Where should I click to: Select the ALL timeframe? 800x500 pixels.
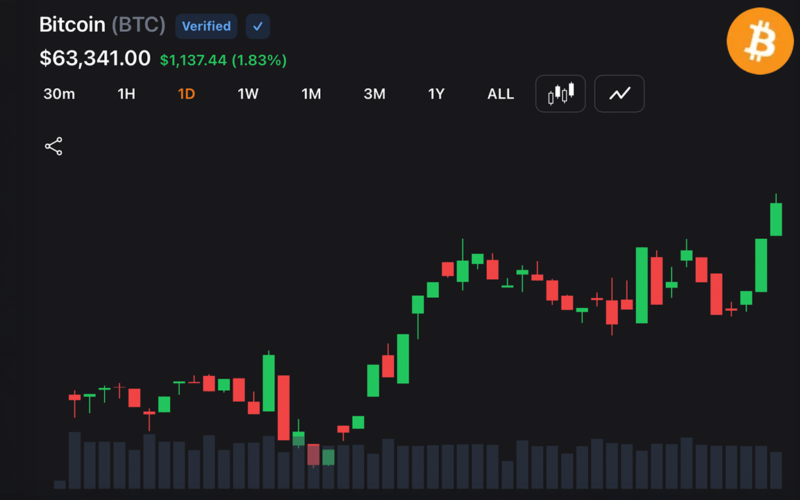[x=501, y=94]
